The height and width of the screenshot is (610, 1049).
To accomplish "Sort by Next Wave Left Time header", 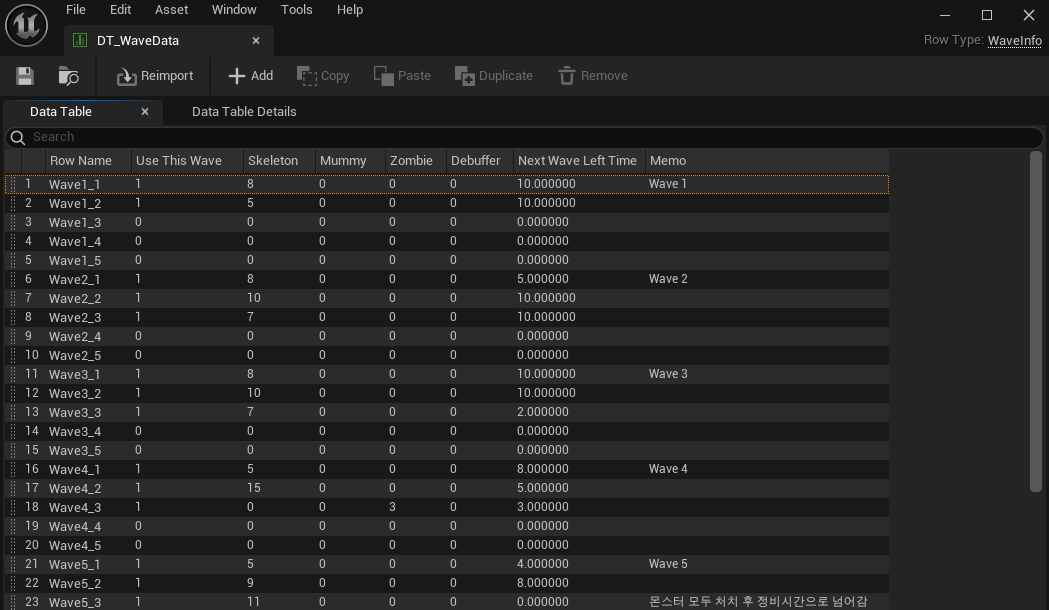I will point(577,161).
